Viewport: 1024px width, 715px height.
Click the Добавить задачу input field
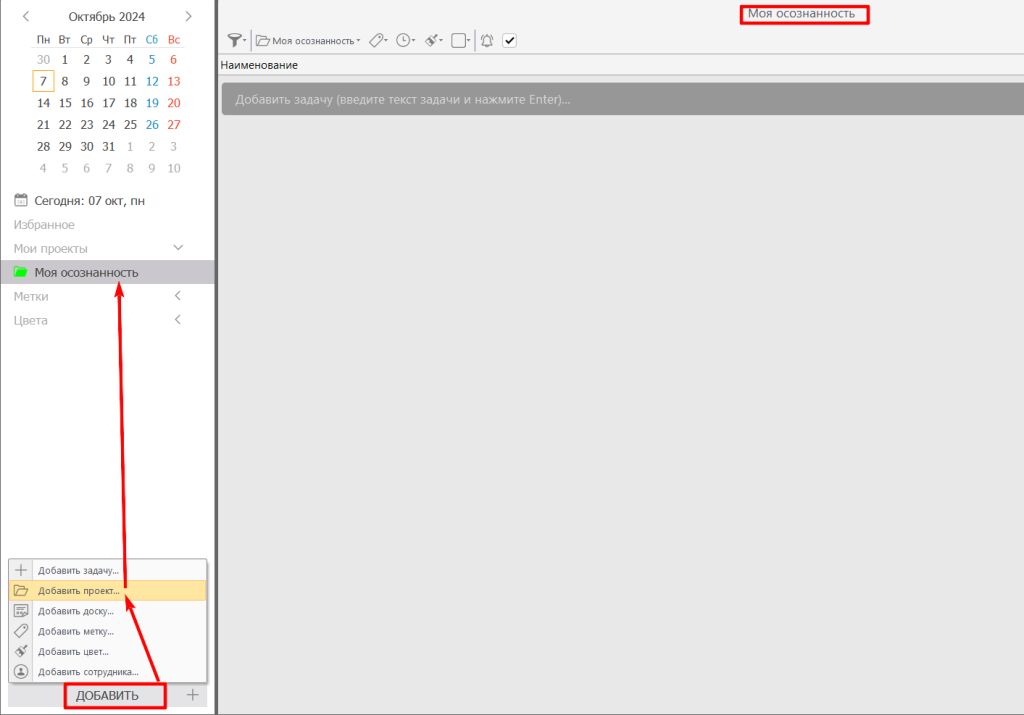(x=620, y=100)
